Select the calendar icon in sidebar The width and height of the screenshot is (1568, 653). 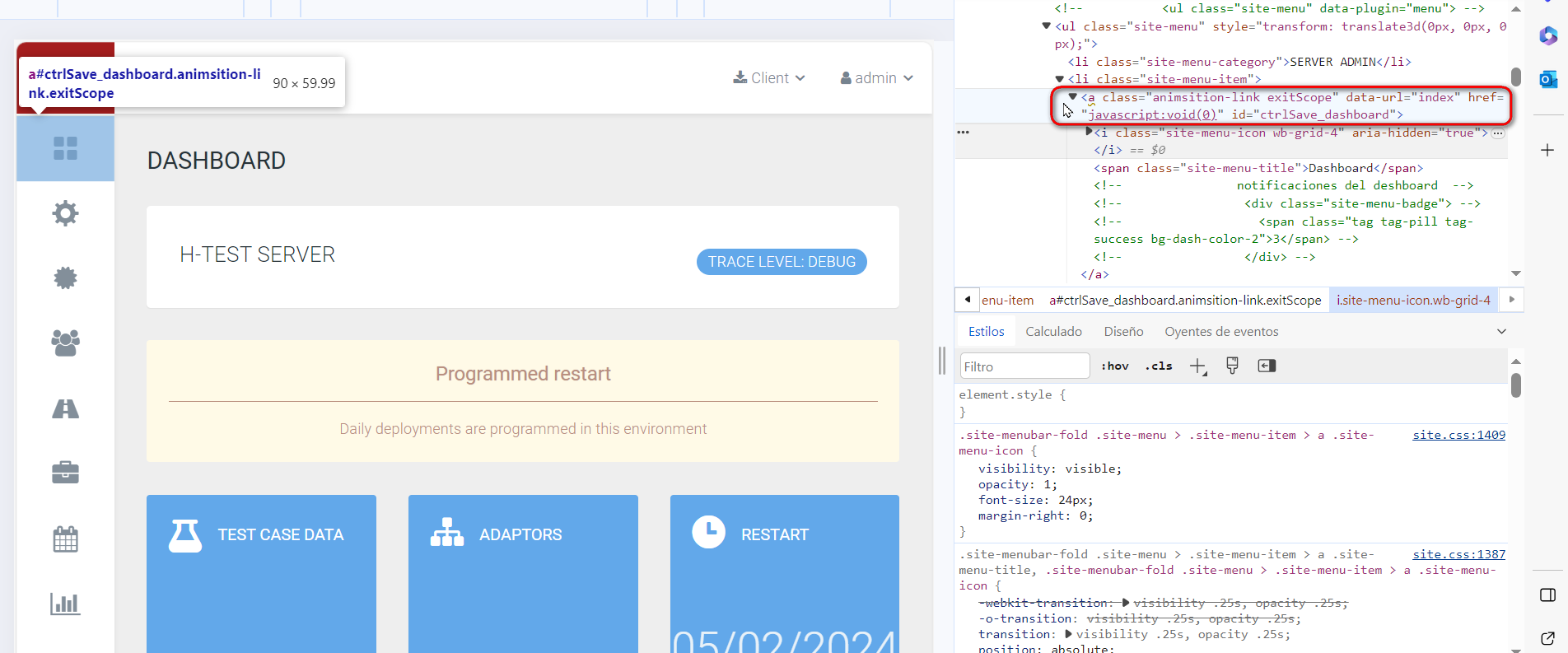(65, 539)
